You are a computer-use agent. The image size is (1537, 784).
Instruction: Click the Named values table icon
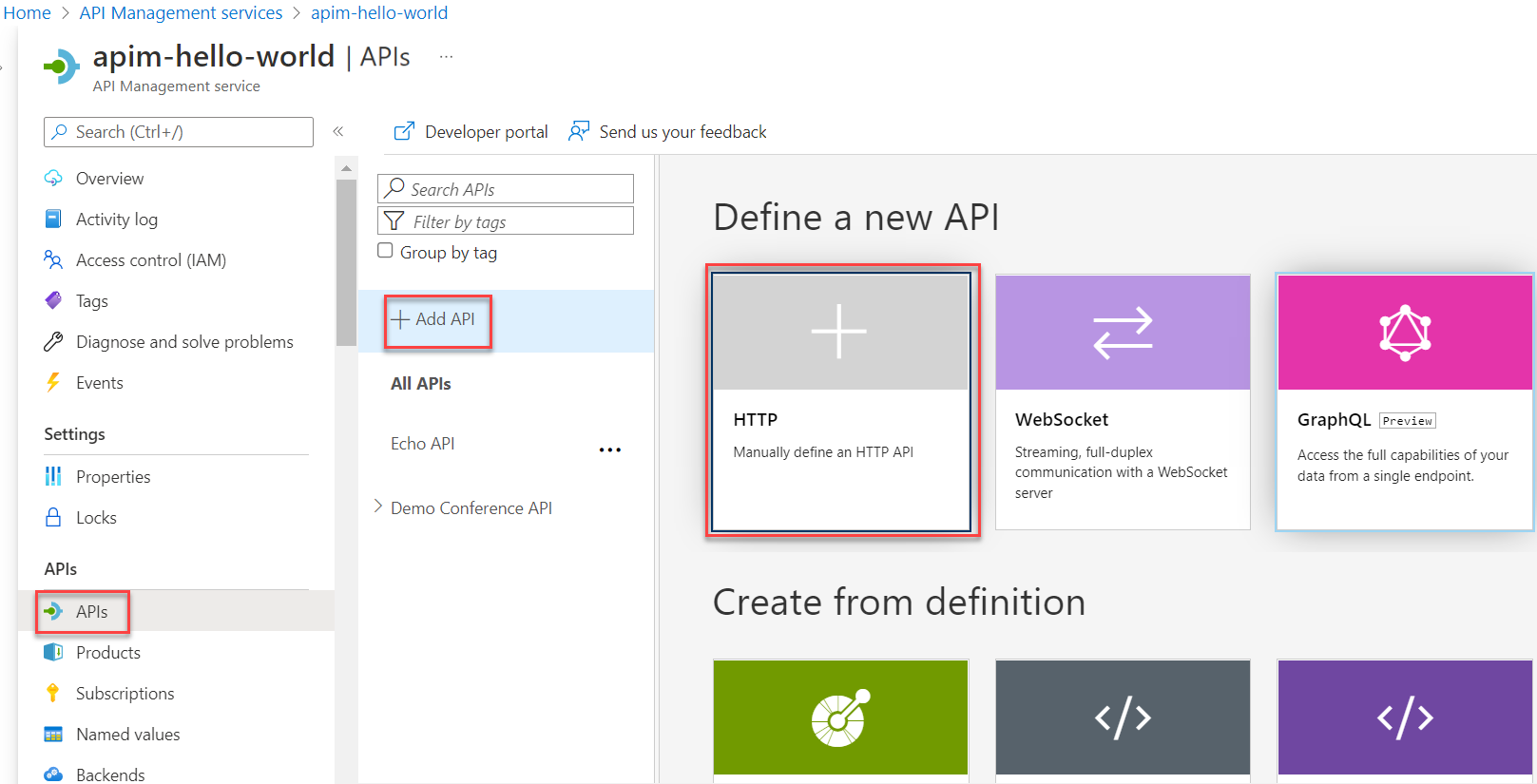click(53, 735)
